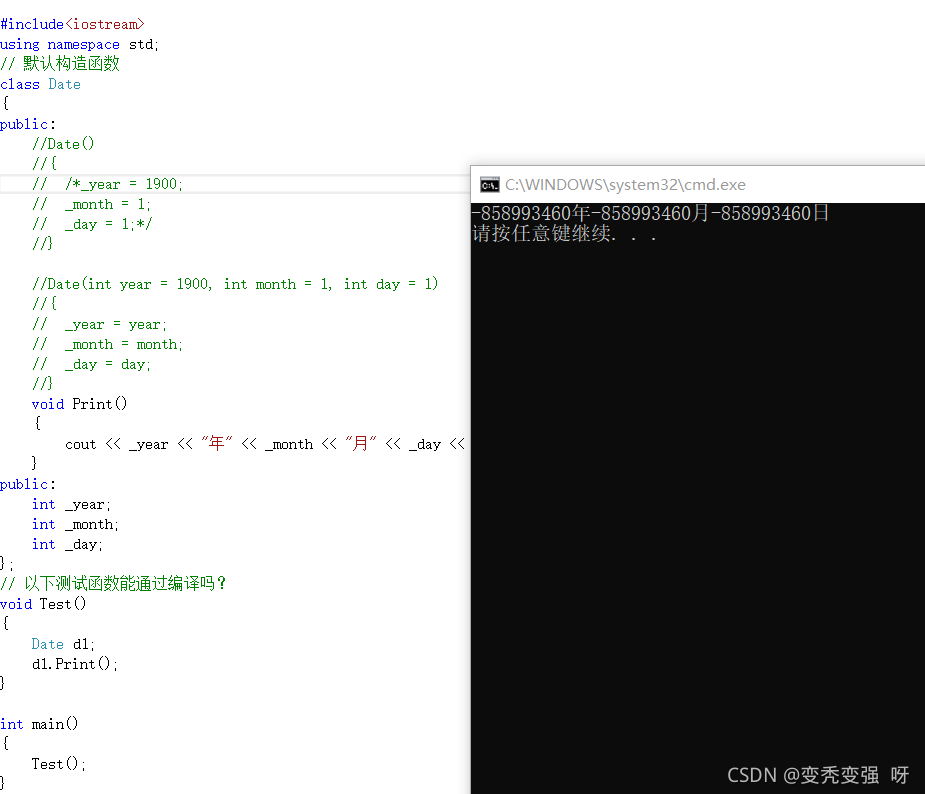
Task: Click the cout << _year statement
Action: click(265, 444)
